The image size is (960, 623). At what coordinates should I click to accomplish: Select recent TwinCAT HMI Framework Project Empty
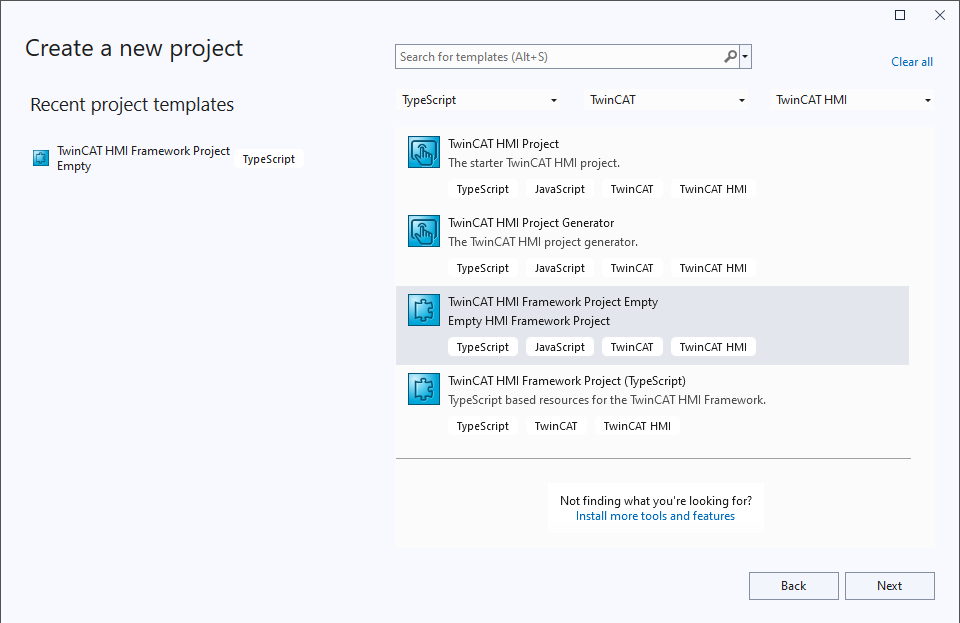143,158
